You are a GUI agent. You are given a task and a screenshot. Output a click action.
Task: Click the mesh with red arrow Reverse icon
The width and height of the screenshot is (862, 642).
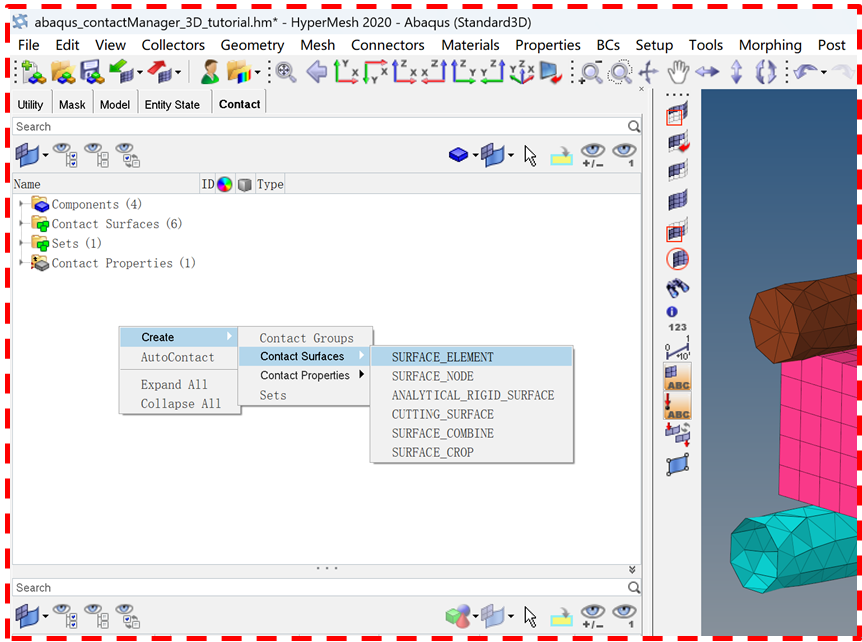tap(678, 141)
